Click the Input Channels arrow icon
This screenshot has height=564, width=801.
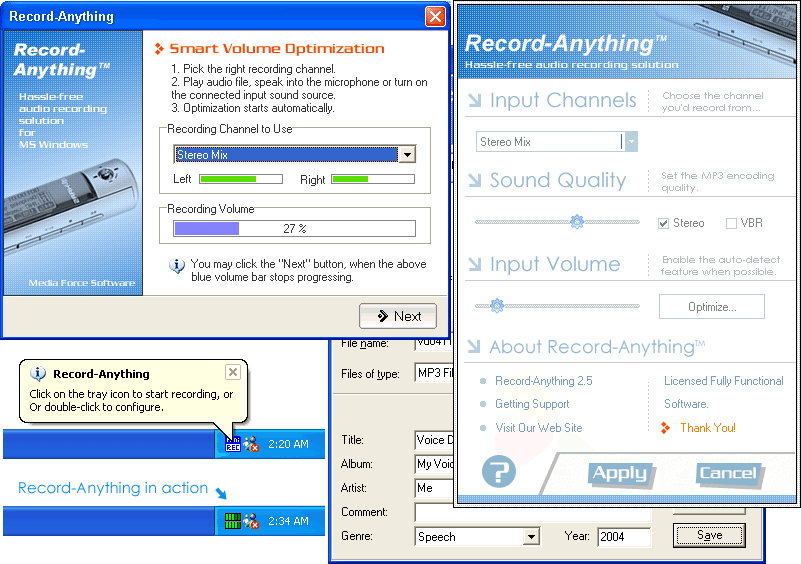475,100
